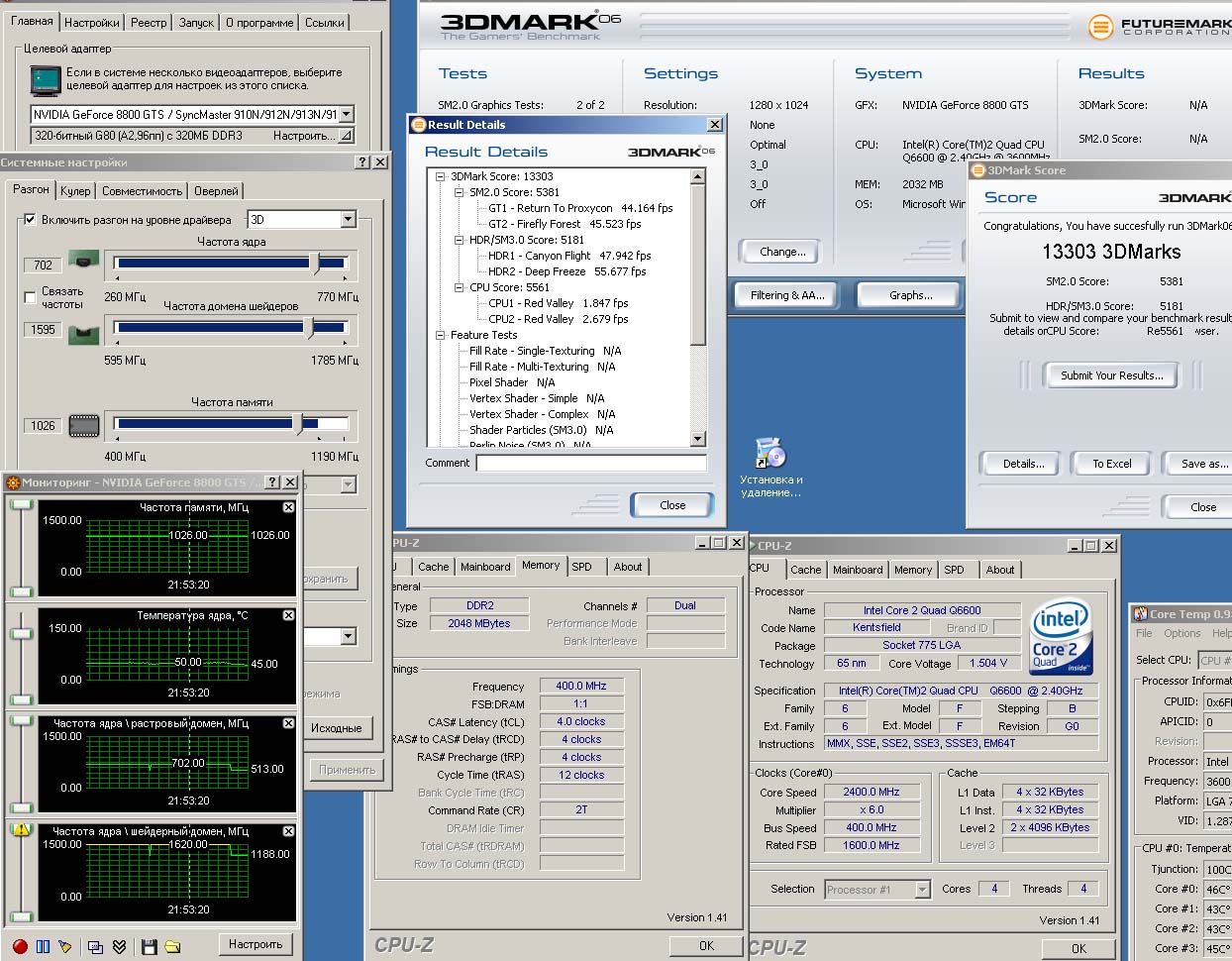Screen dimensions: 1232x961
Task: Enable the Связать частоты checkbox
Action: (30, 297)
